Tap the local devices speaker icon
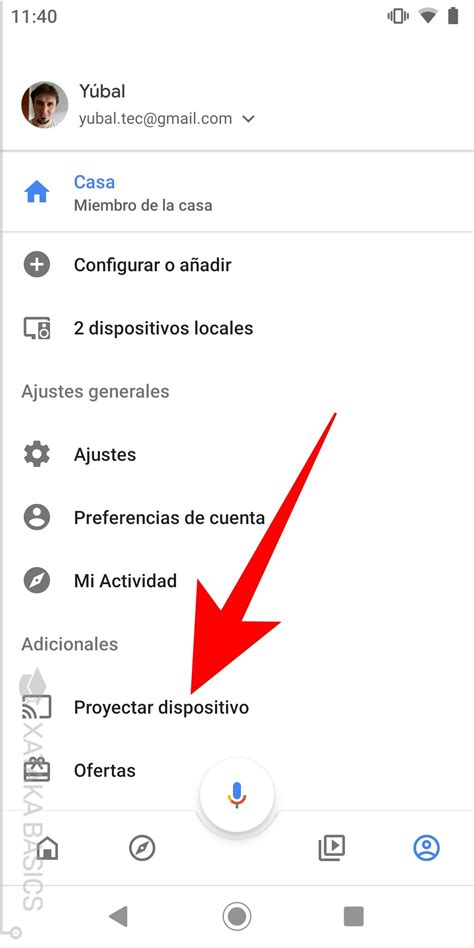 pos(37,328)
